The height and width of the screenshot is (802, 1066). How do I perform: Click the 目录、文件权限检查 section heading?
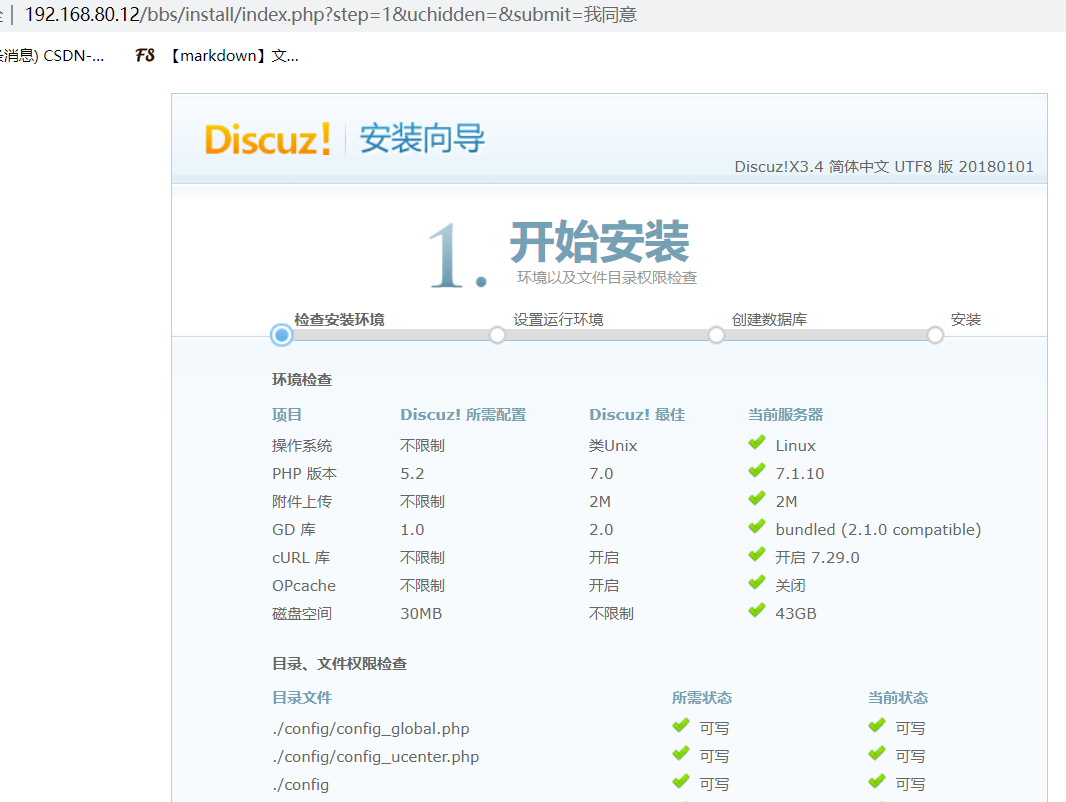click(339, 663)
